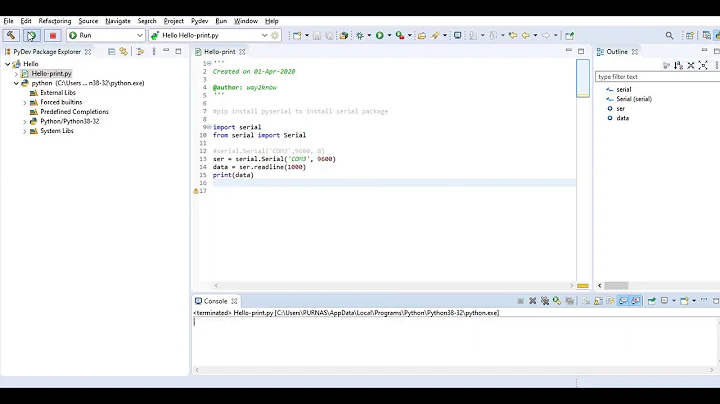720x404 pixels.
Task: Close the Hello-print editor tab
Action: point(242,52)
